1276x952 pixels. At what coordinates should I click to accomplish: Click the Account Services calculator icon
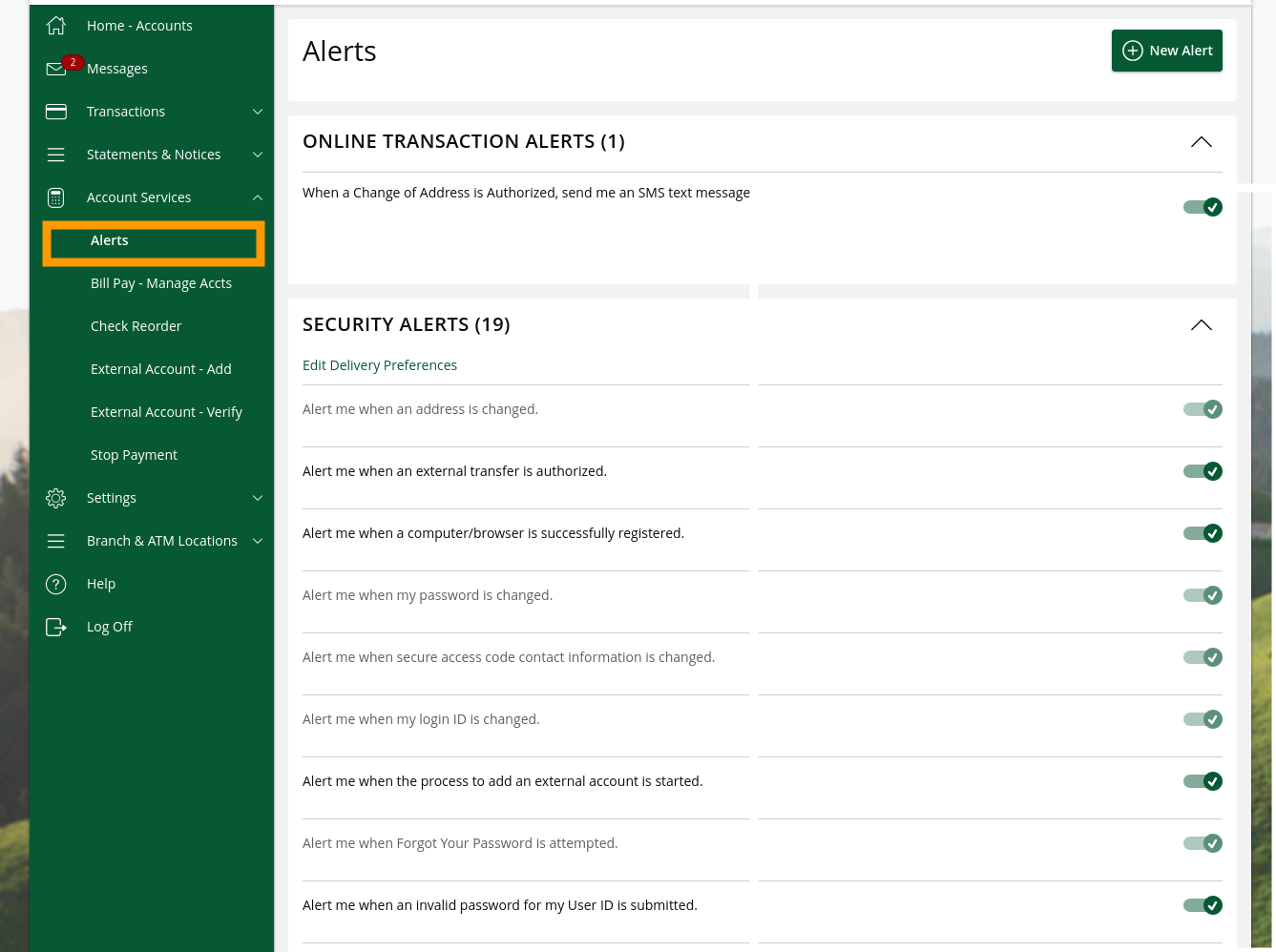56,197
